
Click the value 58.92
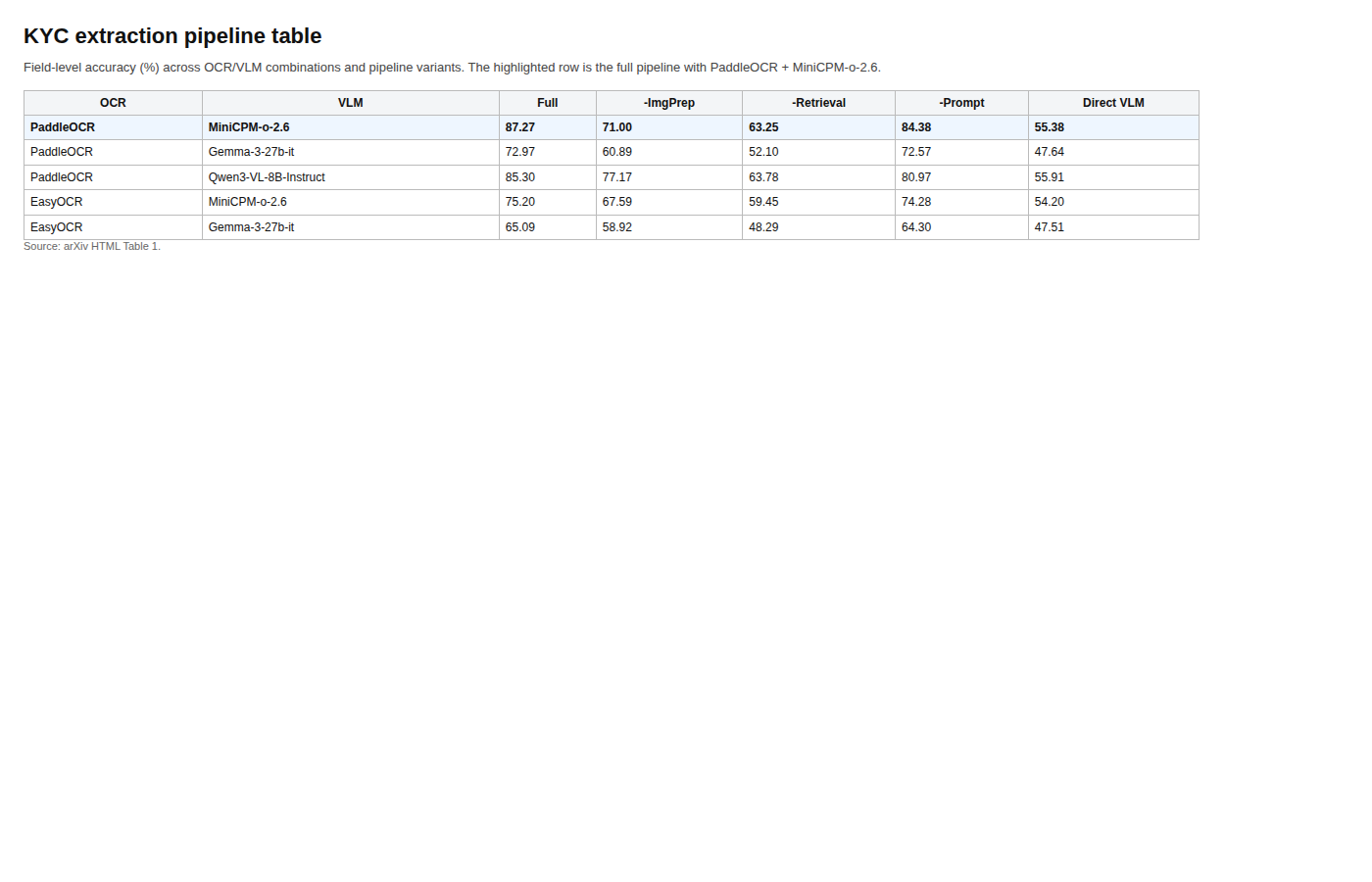coord(617,227)
